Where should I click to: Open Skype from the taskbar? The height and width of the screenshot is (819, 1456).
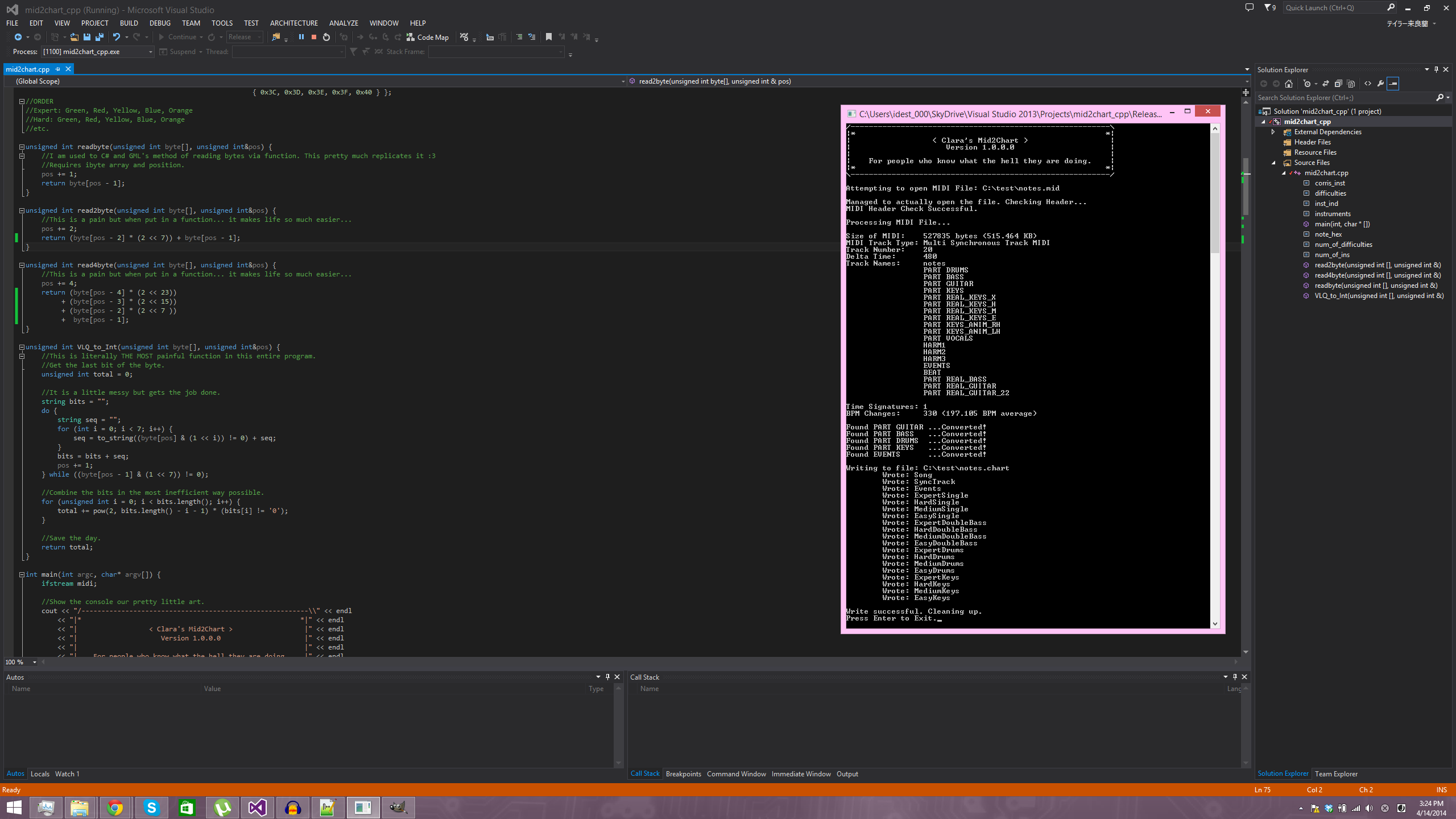point(151,808)
